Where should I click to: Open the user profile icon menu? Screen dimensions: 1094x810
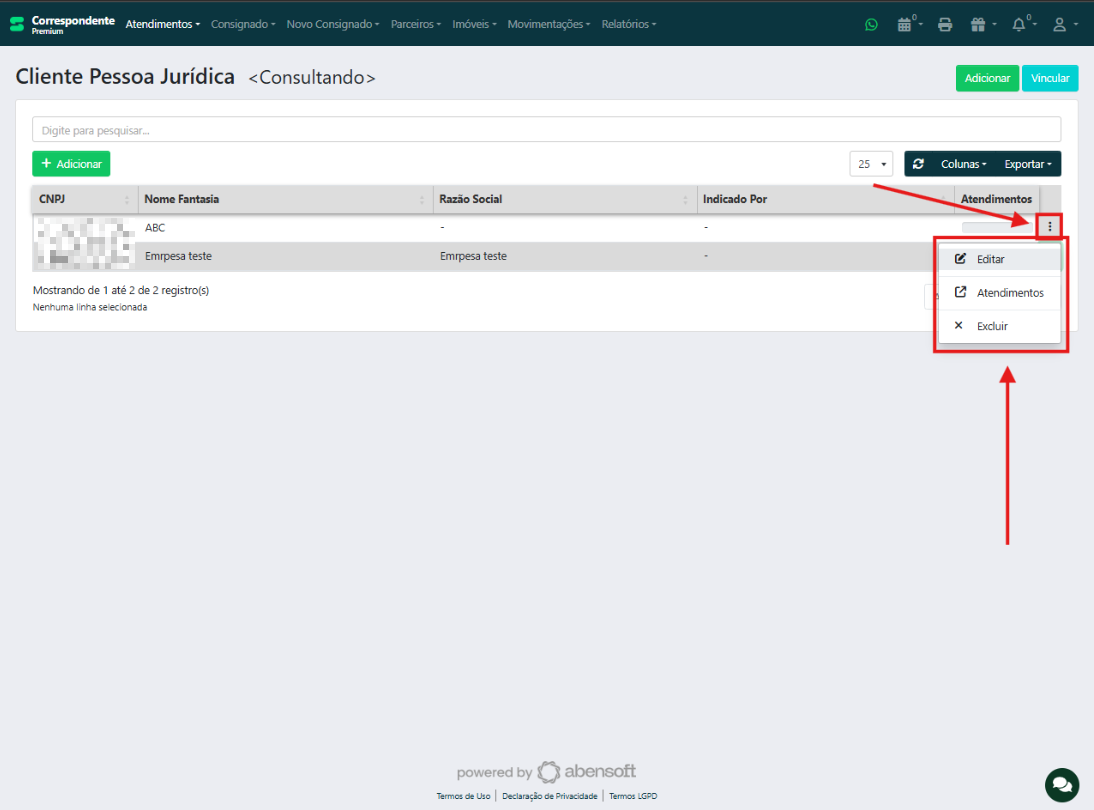coord(1060,25)
